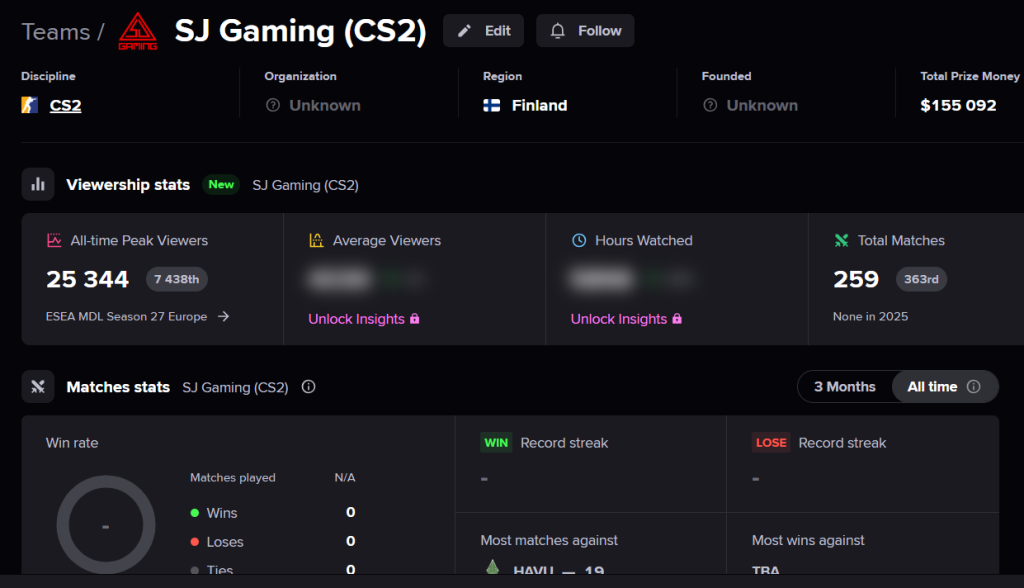Viewport: 1024px width, 588px height.
Task: Select the Most wins against label
Action: point(808,540)
